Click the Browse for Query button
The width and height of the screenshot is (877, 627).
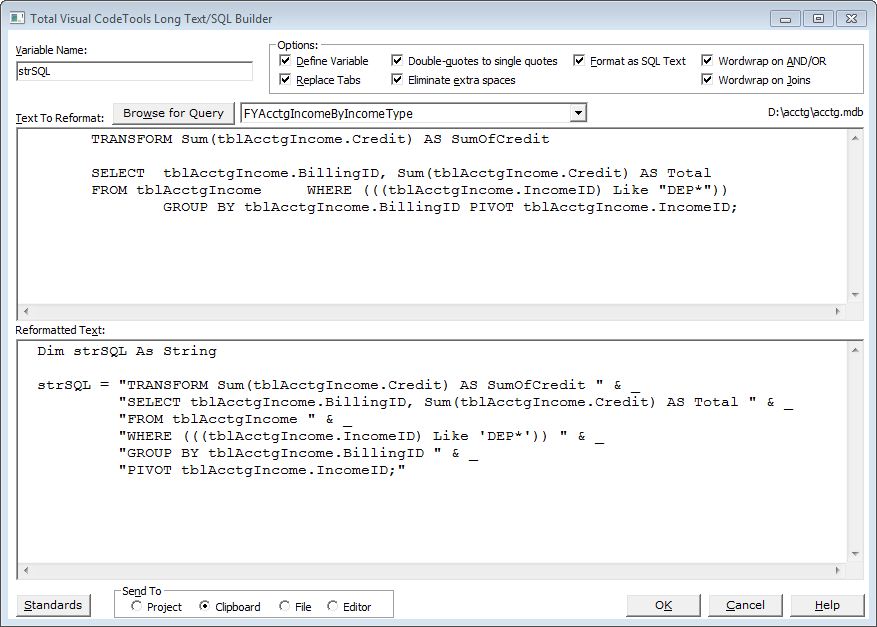point(174,114)
